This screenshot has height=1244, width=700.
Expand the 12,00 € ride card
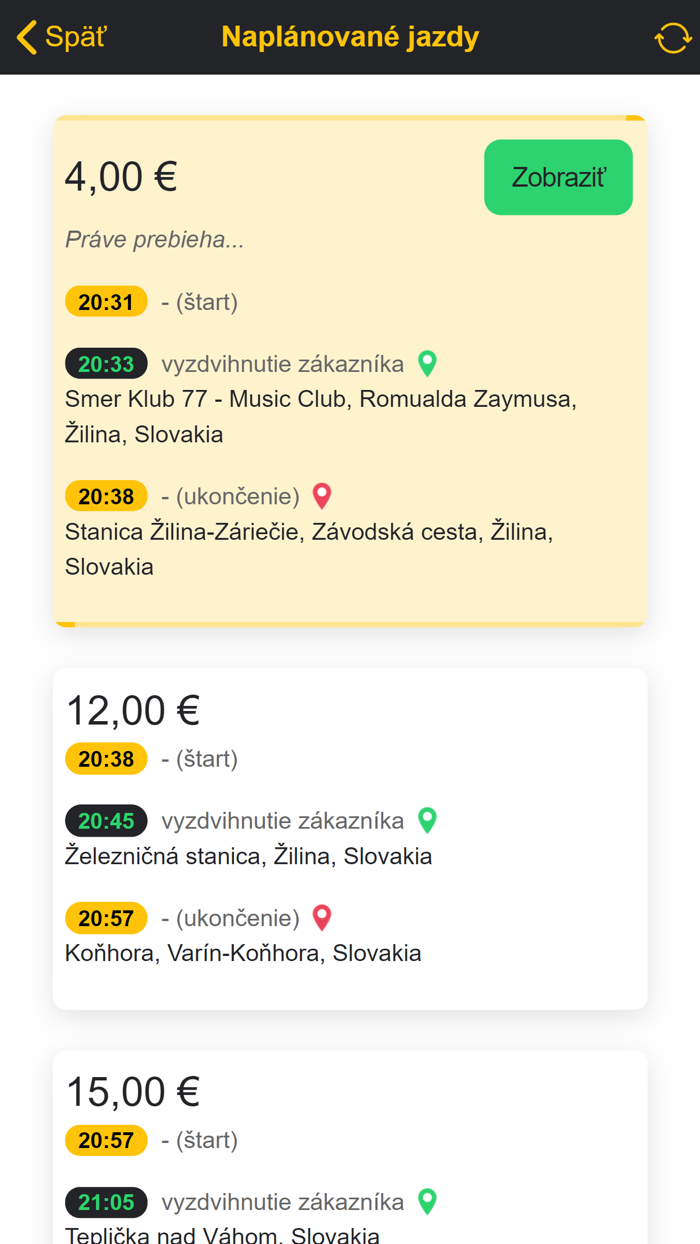[x=350, y=838]
